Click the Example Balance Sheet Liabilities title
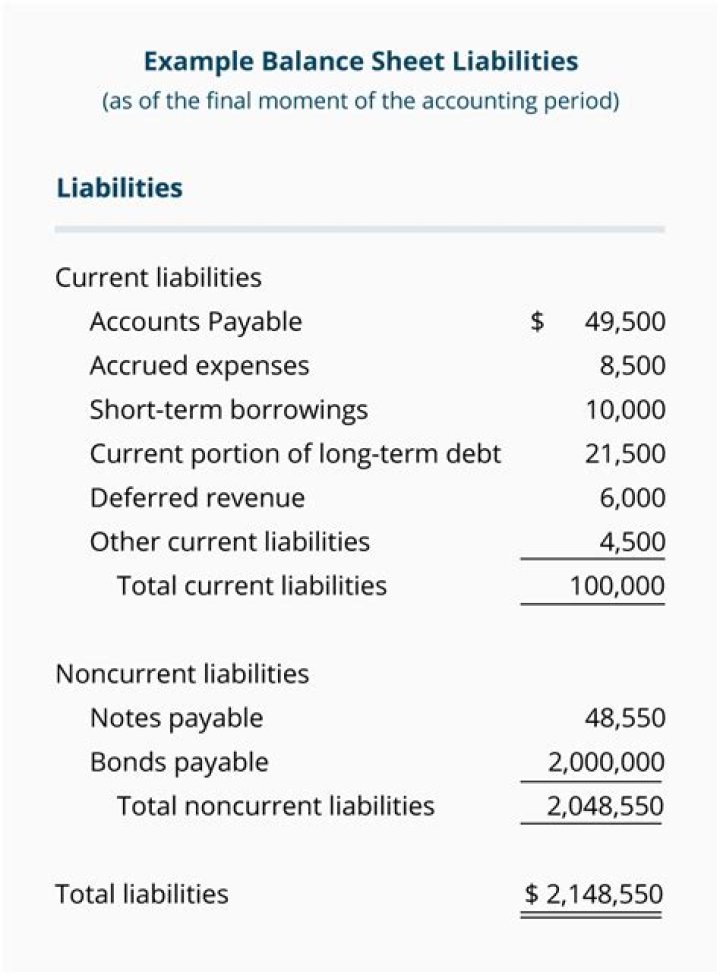Viewport: 720px width, 975px height. point(361,62)
